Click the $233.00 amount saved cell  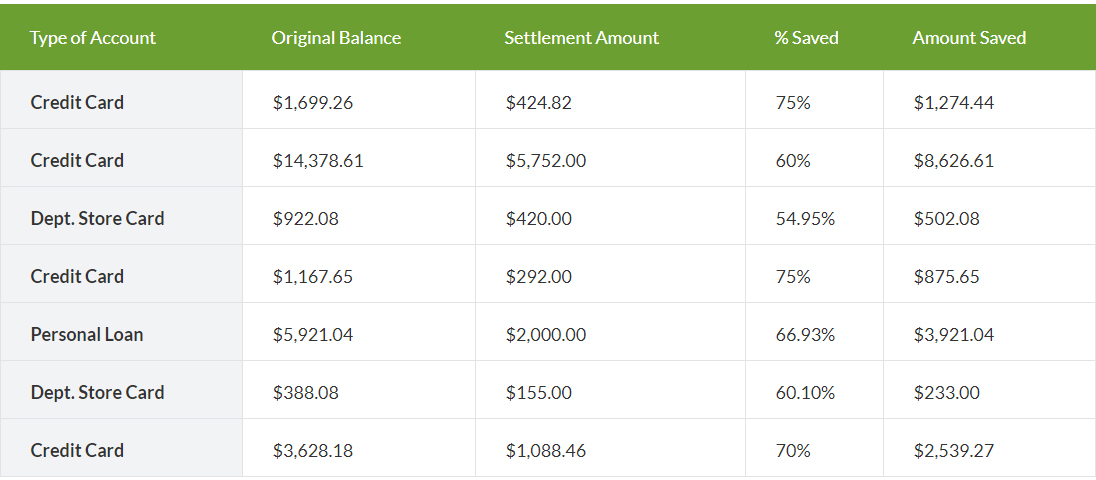point(947,392)
